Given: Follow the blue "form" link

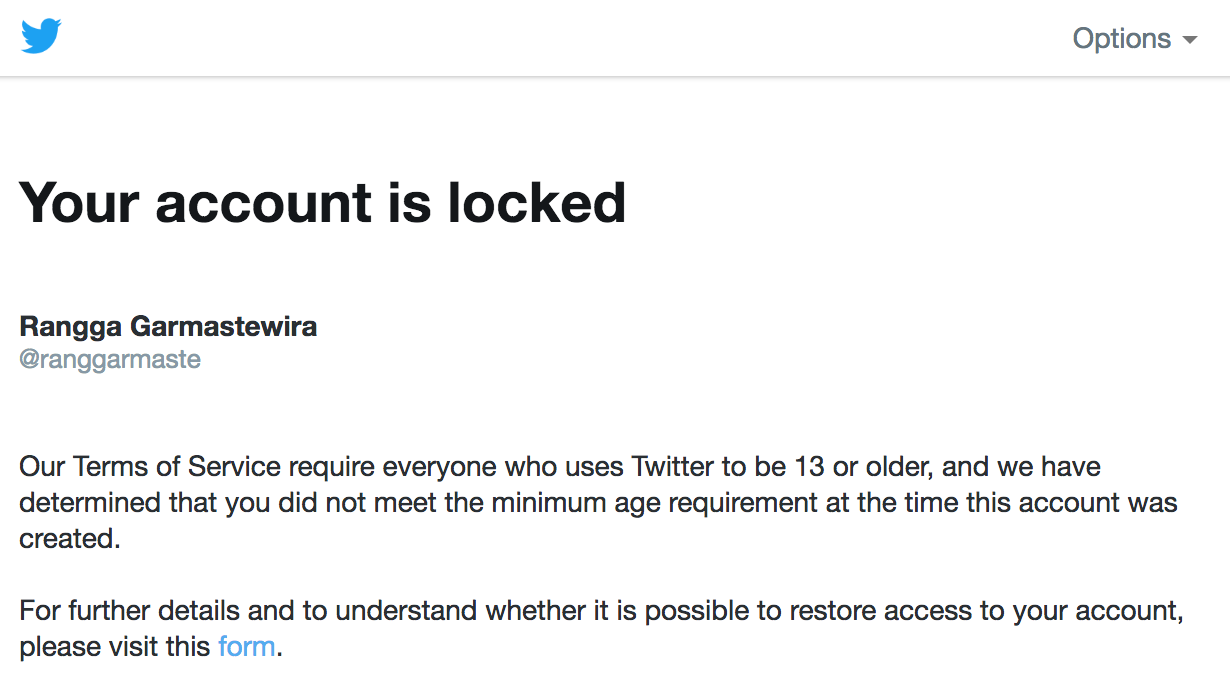Looking at the screenshot, I should 246,646.
